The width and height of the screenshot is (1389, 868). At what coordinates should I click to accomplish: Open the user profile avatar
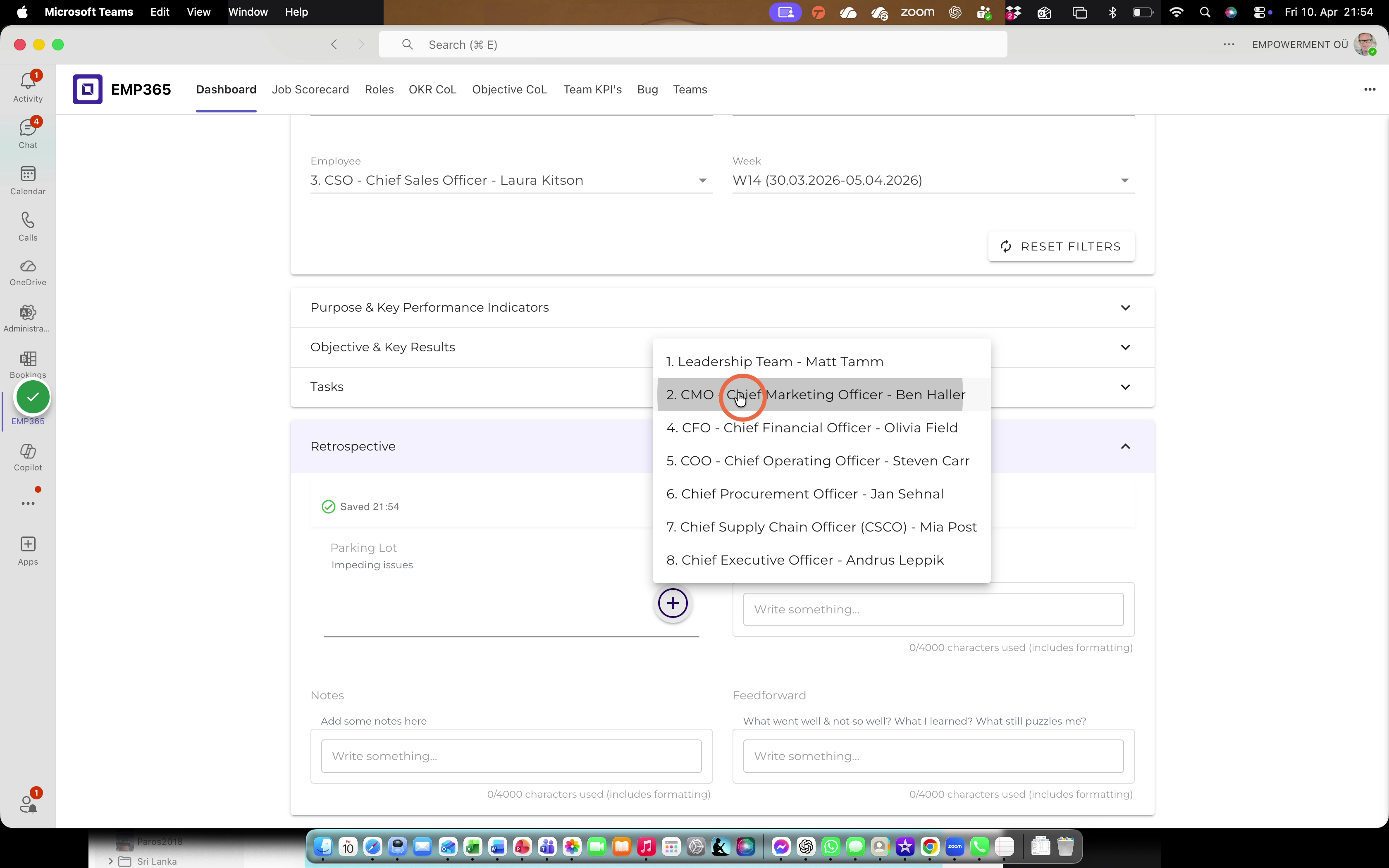pos(1364,44)
